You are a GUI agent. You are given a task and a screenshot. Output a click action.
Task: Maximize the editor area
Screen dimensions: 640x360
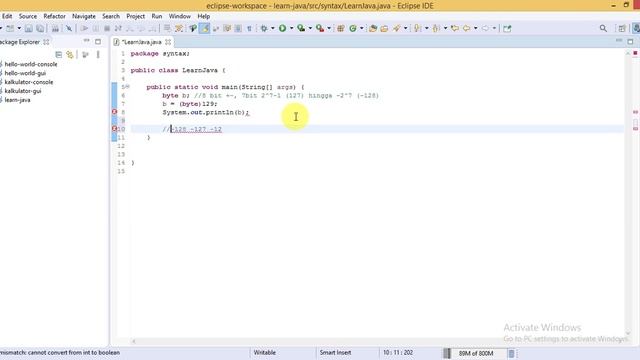coord(630,42)
